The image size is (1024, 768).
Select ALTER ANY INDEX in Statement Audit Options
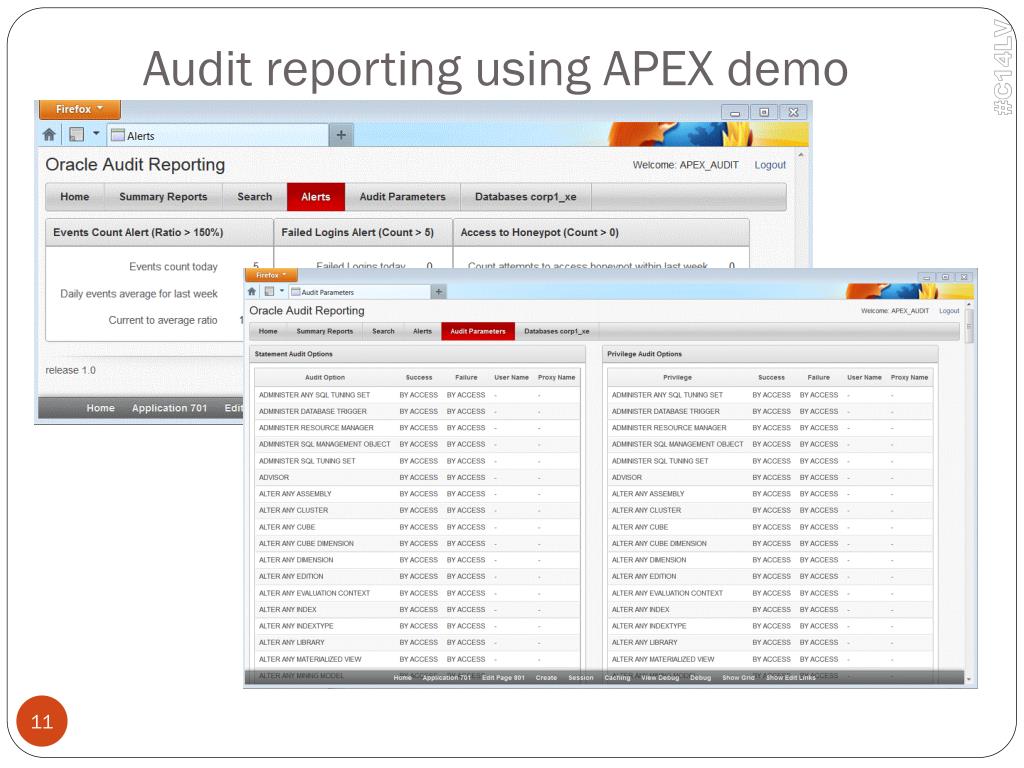click(287, 609)
